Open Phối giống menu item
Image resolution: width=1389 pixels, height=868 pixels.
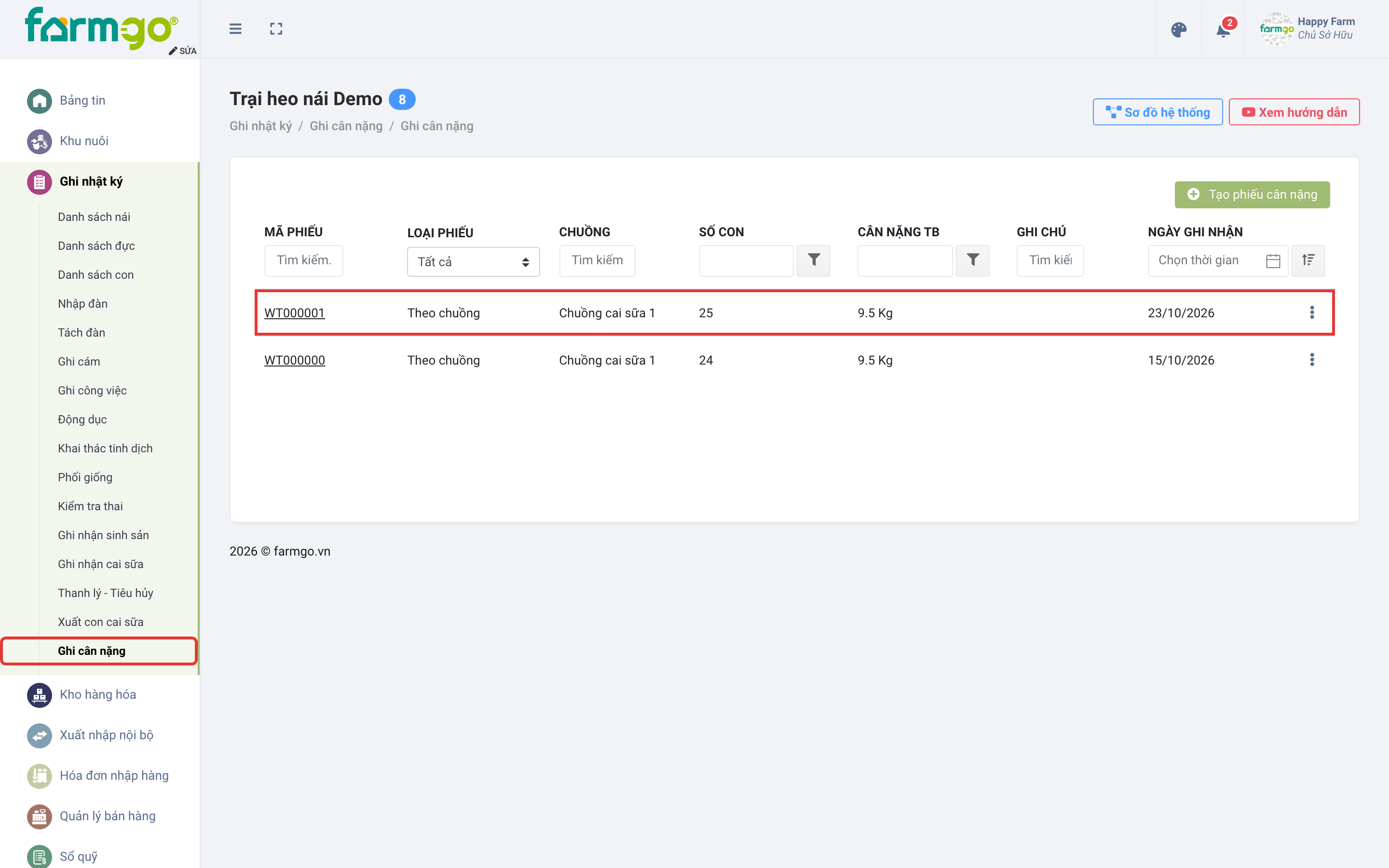pyautogui.click(x=85, y=477)
